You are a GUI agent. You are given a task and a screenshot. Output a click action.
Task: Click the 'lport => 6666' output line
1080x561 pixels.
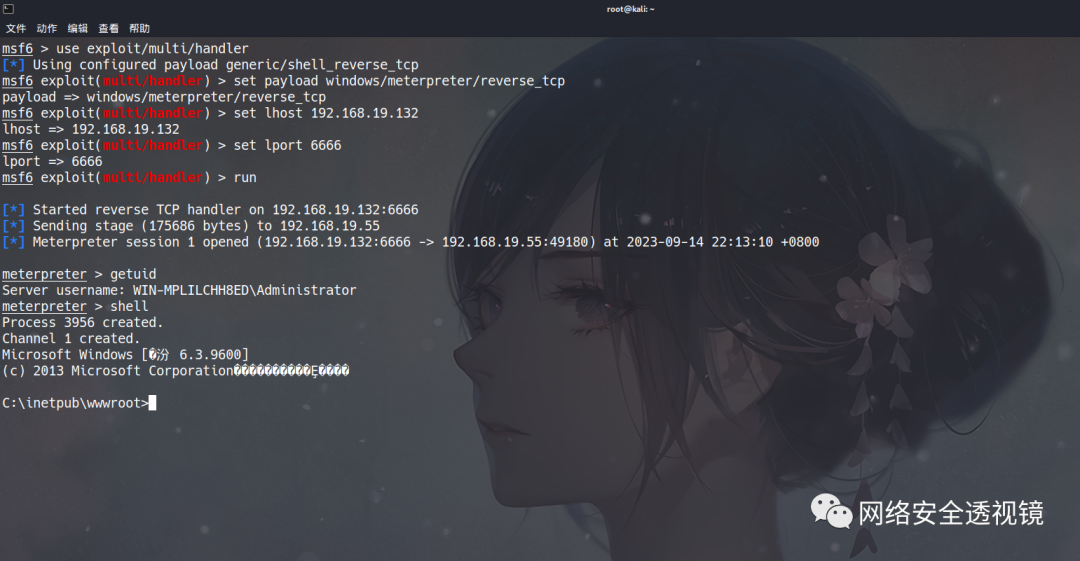pos(52,161)
